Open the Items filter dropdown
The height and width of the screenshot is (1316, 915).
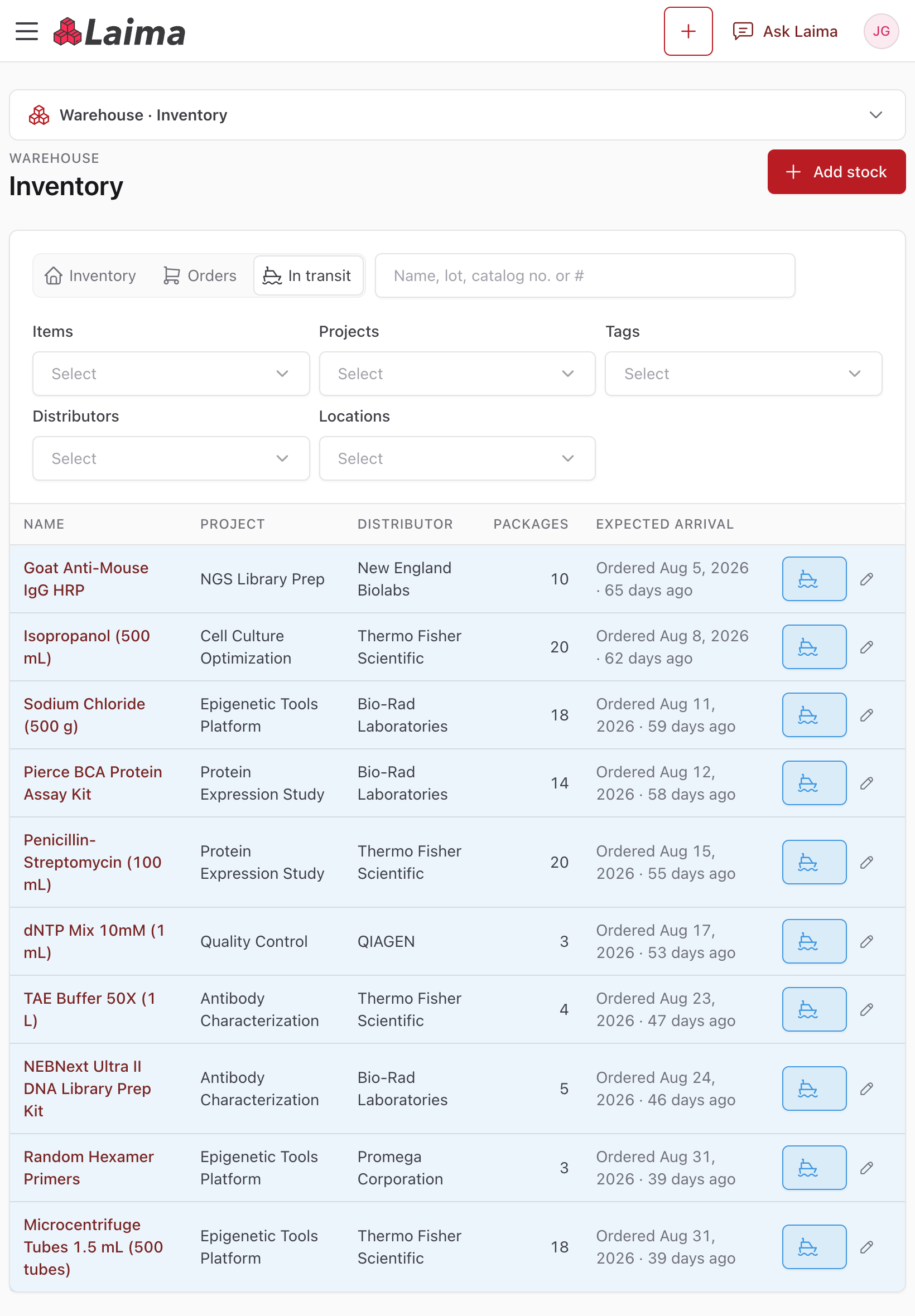(171, 374)
